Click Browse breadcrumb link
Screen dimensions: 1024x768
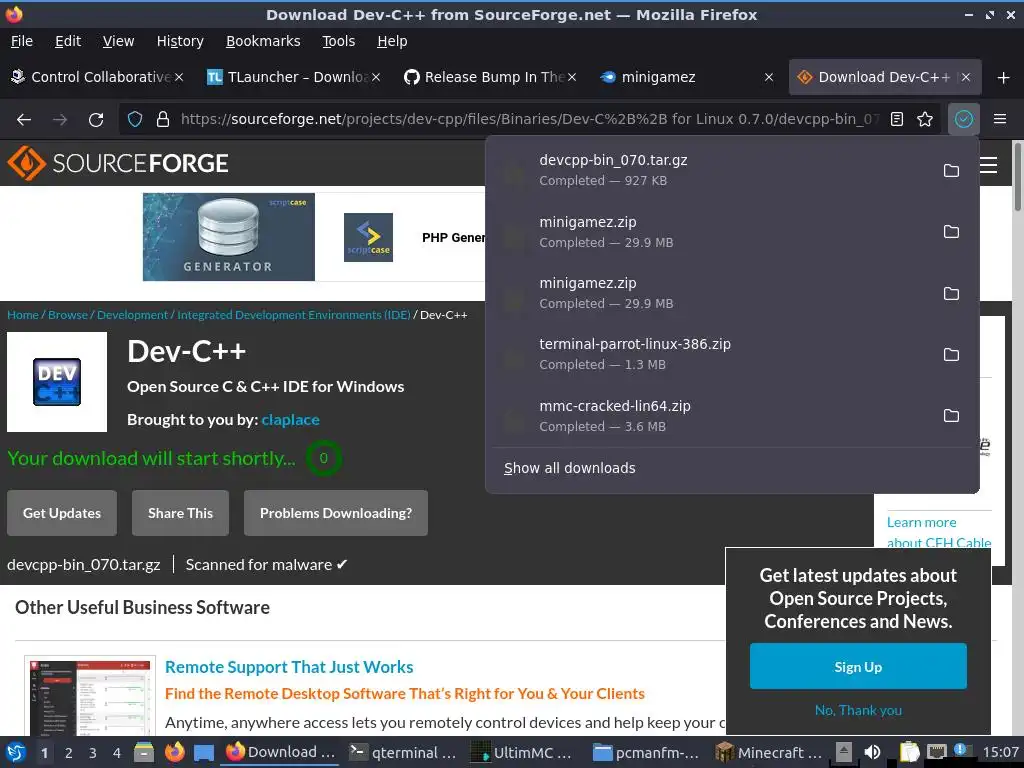68,315
